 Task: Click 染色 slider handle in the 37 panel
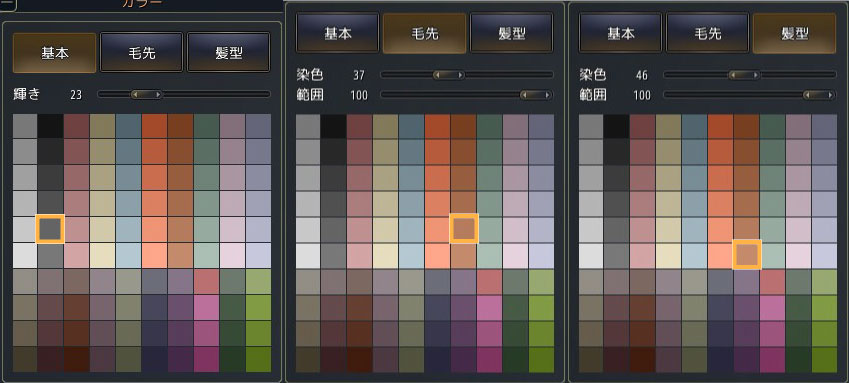click(x=448, y=75)
